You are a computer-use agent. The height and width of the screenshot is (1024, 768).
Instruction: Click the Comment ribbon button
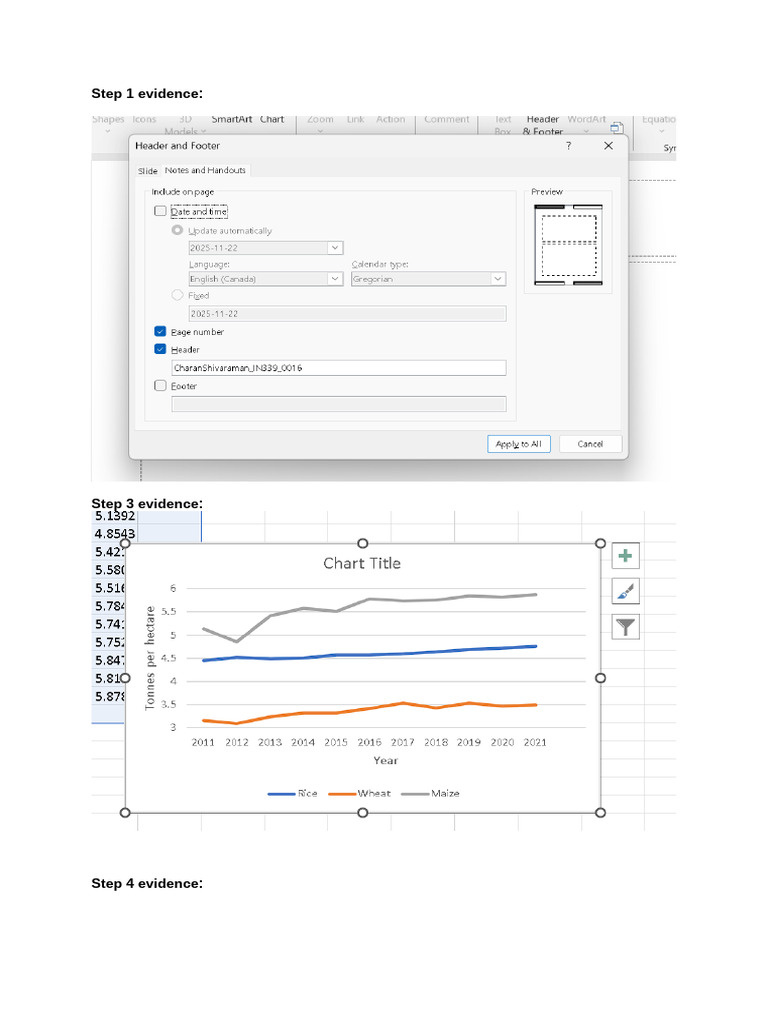[447, 120]
